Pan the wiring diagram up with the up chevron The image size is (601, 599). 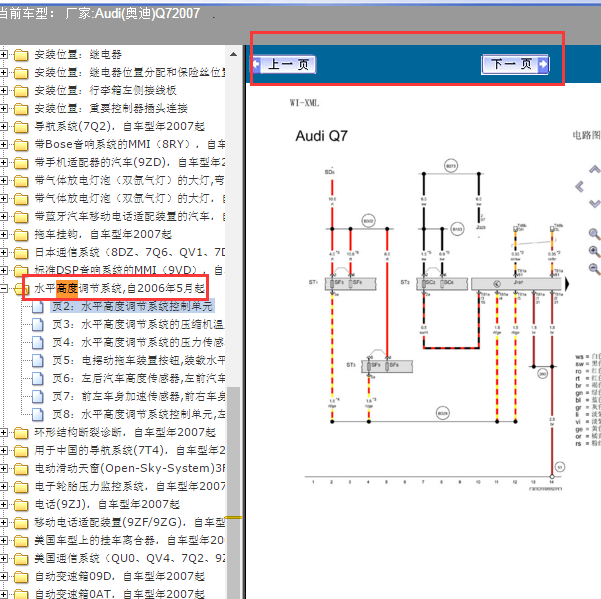pos(594,169)
